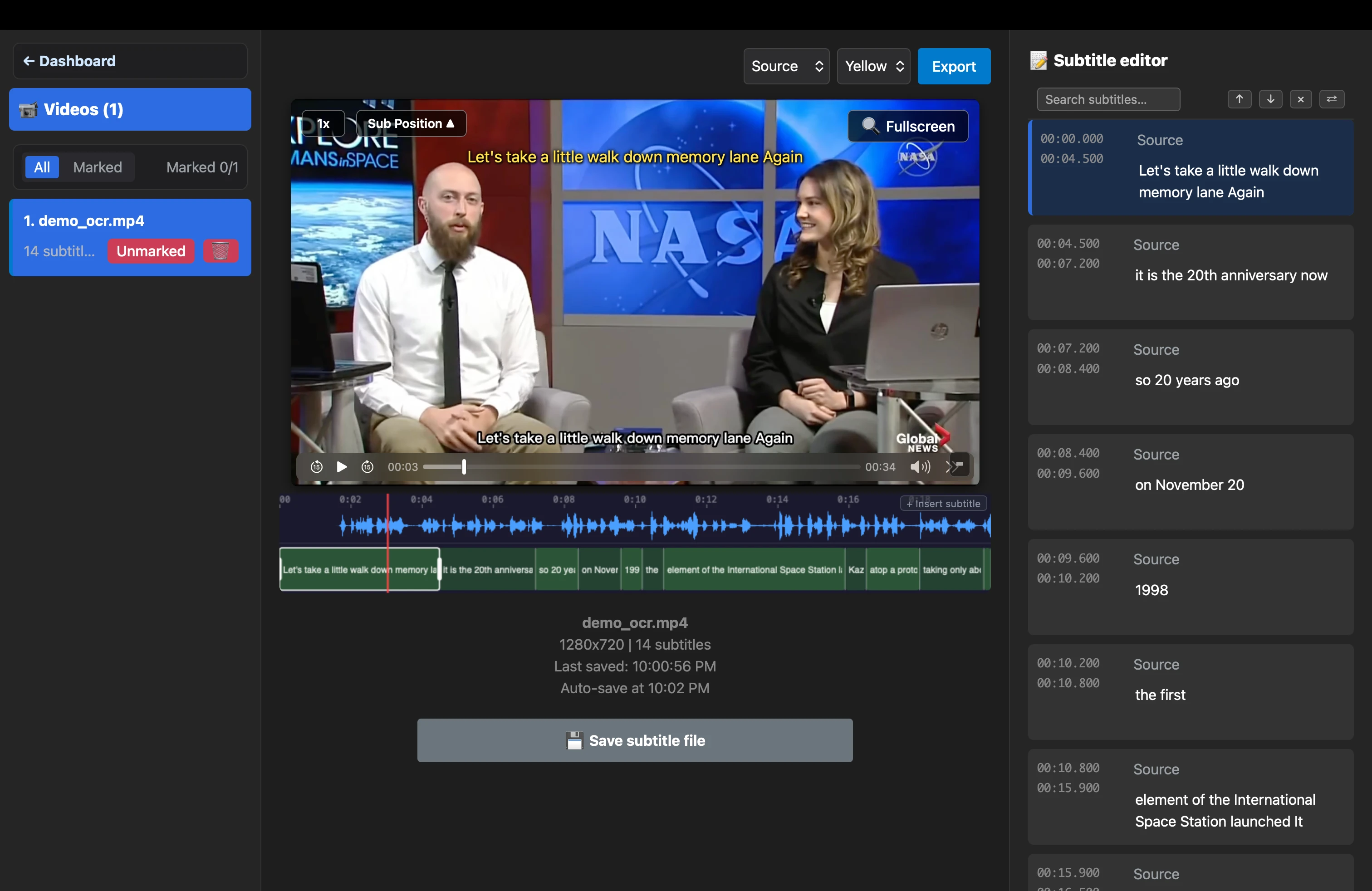Expand the Videos (1) section
This screenshot has height=891, width=1372.
point(130,109)
